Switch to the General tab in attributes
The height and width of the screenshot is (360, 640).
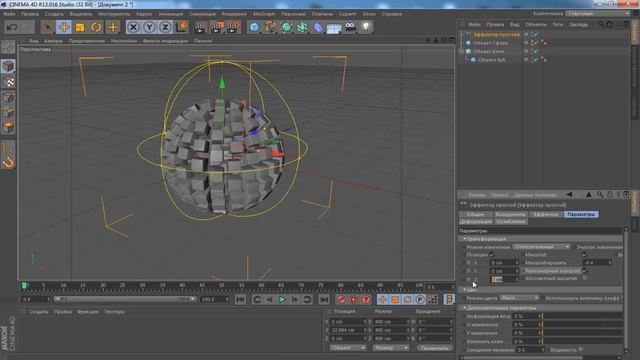475,214
